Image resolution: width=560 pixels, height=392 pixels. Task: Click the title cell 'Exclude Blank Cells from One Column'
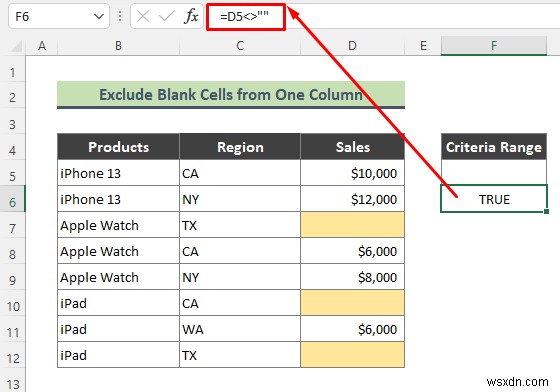[231, 95]
